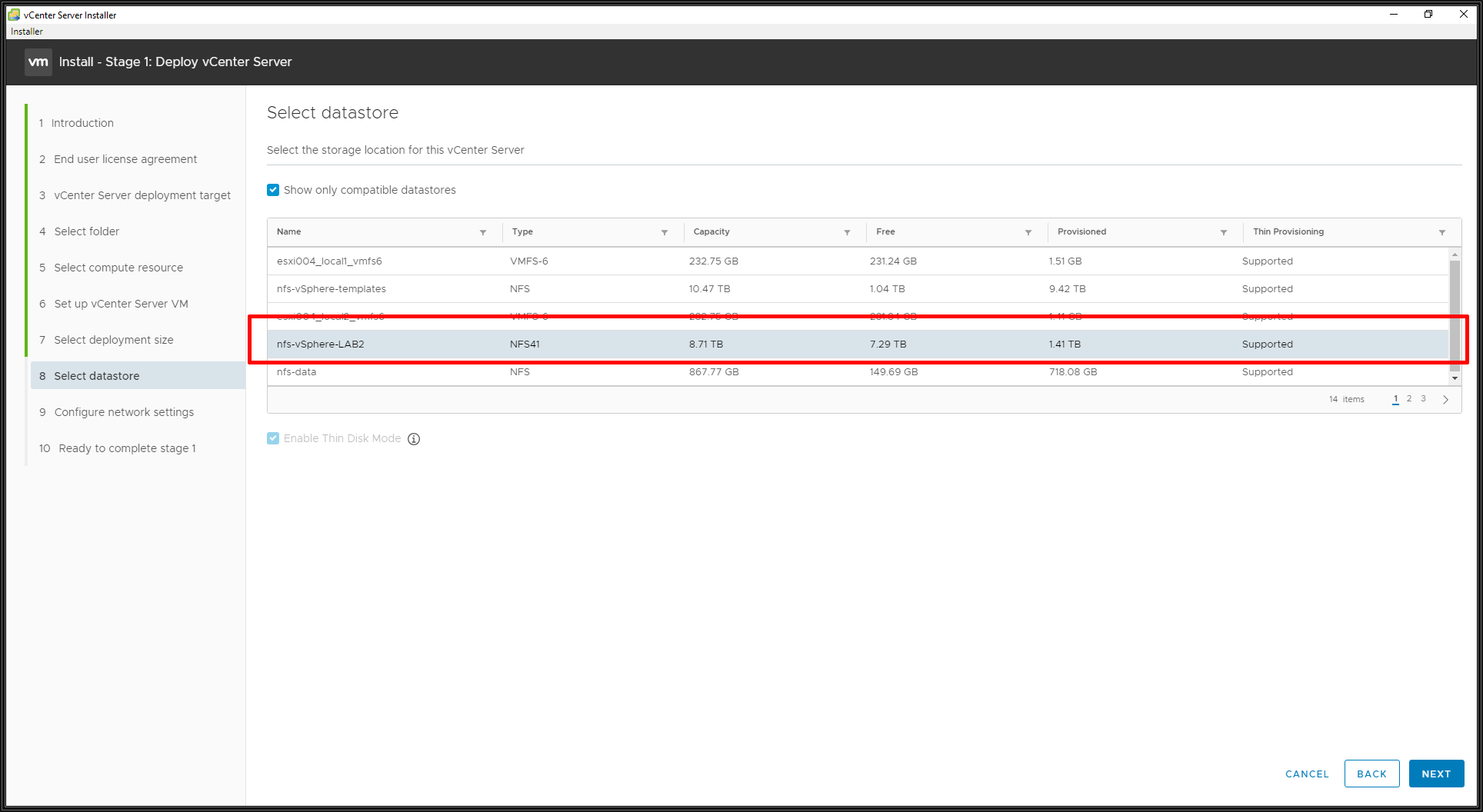Viewport: 1483px width, 812px height.
Task: Toggle the Enable Thin Disk Mode checkbox
Action: 273,438
